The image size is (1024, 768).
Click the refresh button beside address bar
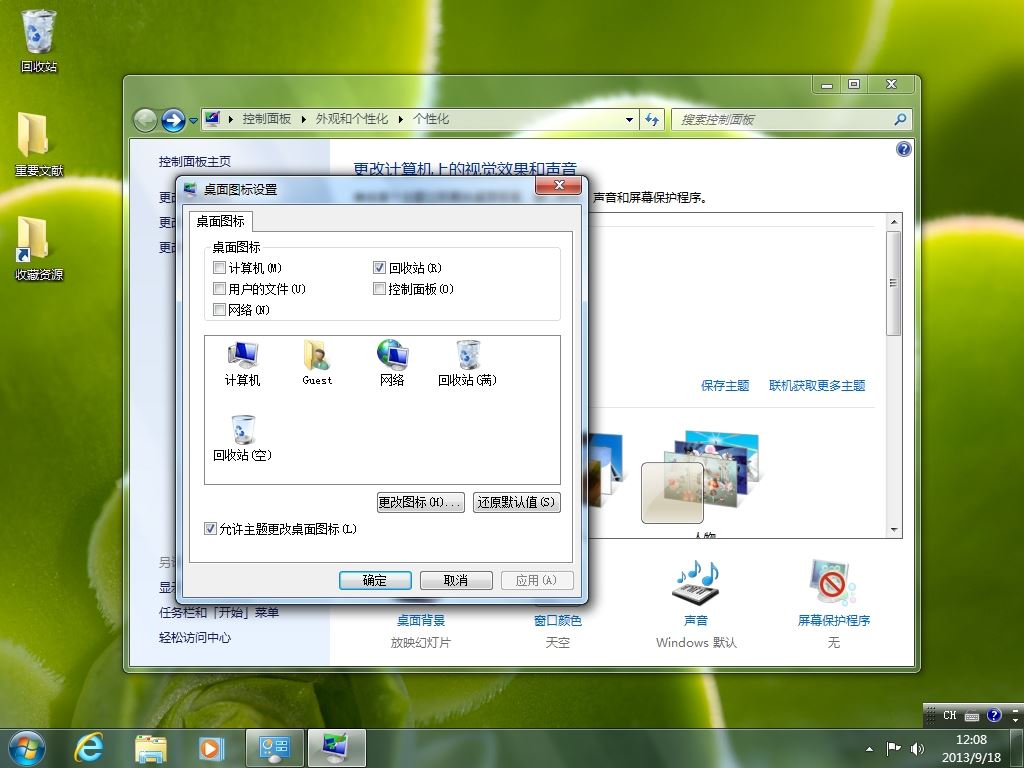[x=652, y=120]
